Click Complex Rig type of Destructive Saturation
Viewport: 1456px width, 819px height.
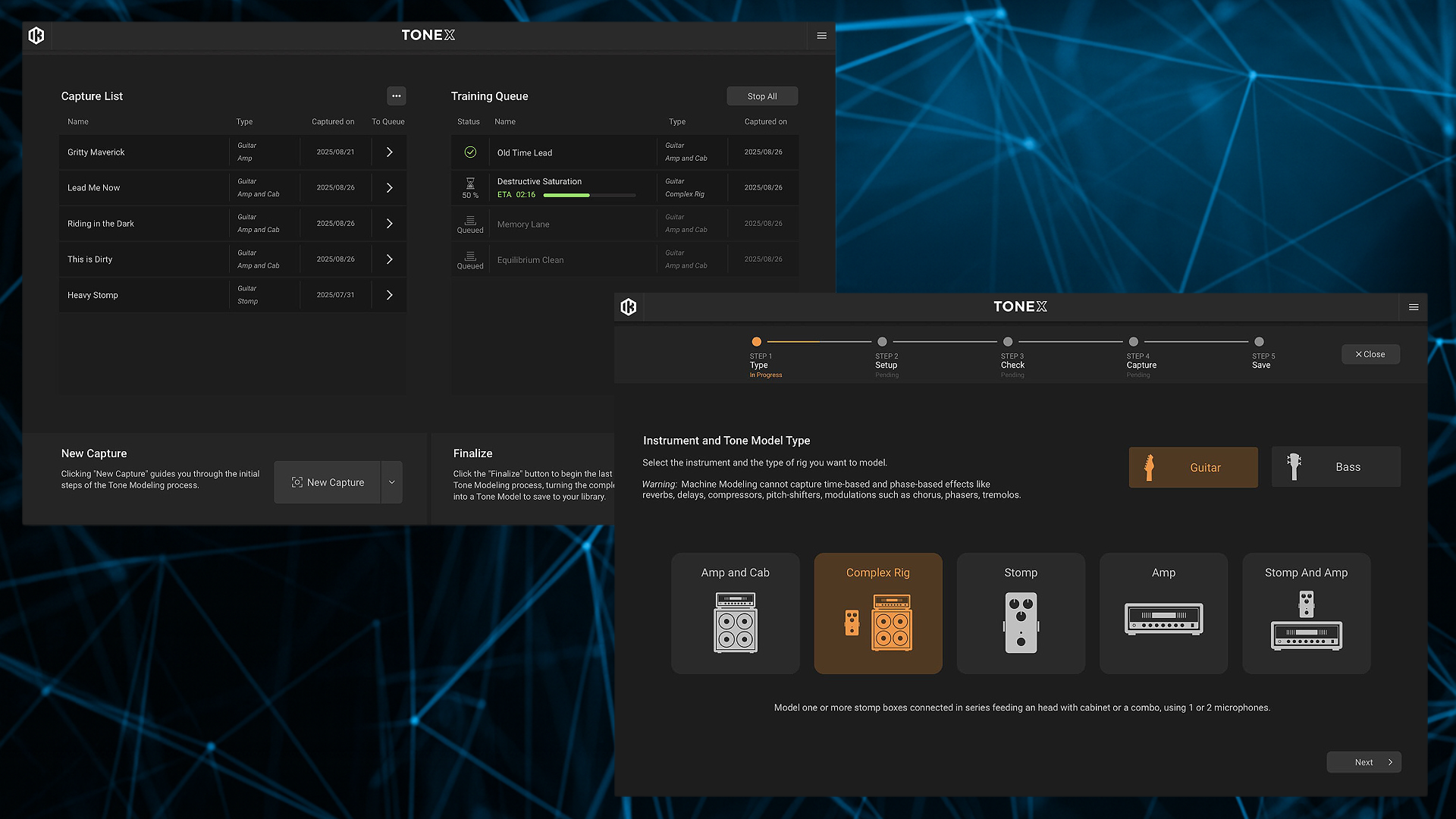685,194
